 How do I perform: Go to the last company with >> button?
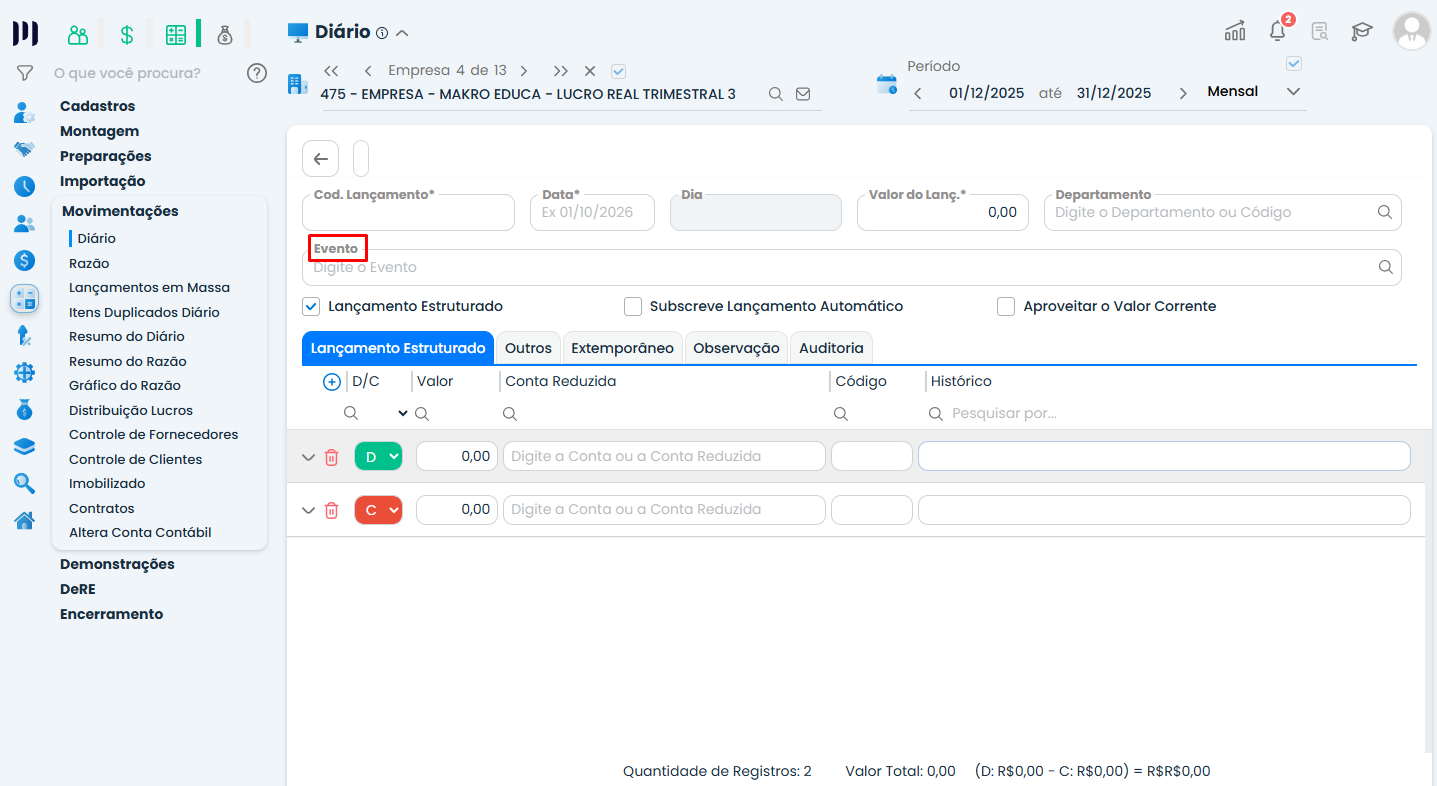[561, 71]
